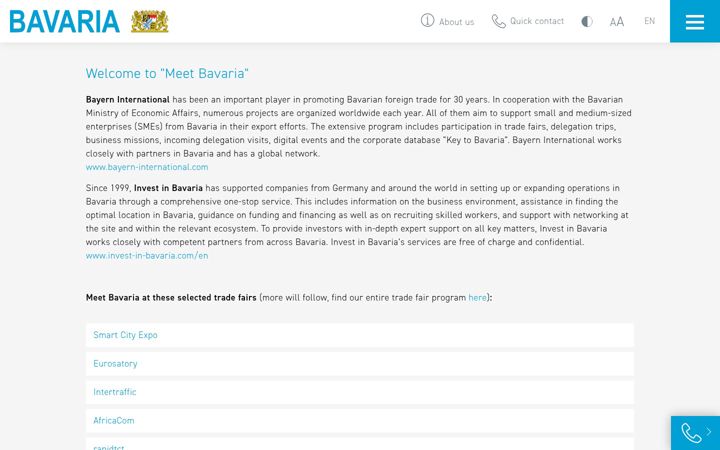Open the EN language selector
The width and height of the screenshot is (720, 450).
pyautogui.click(x=649, y=21)
